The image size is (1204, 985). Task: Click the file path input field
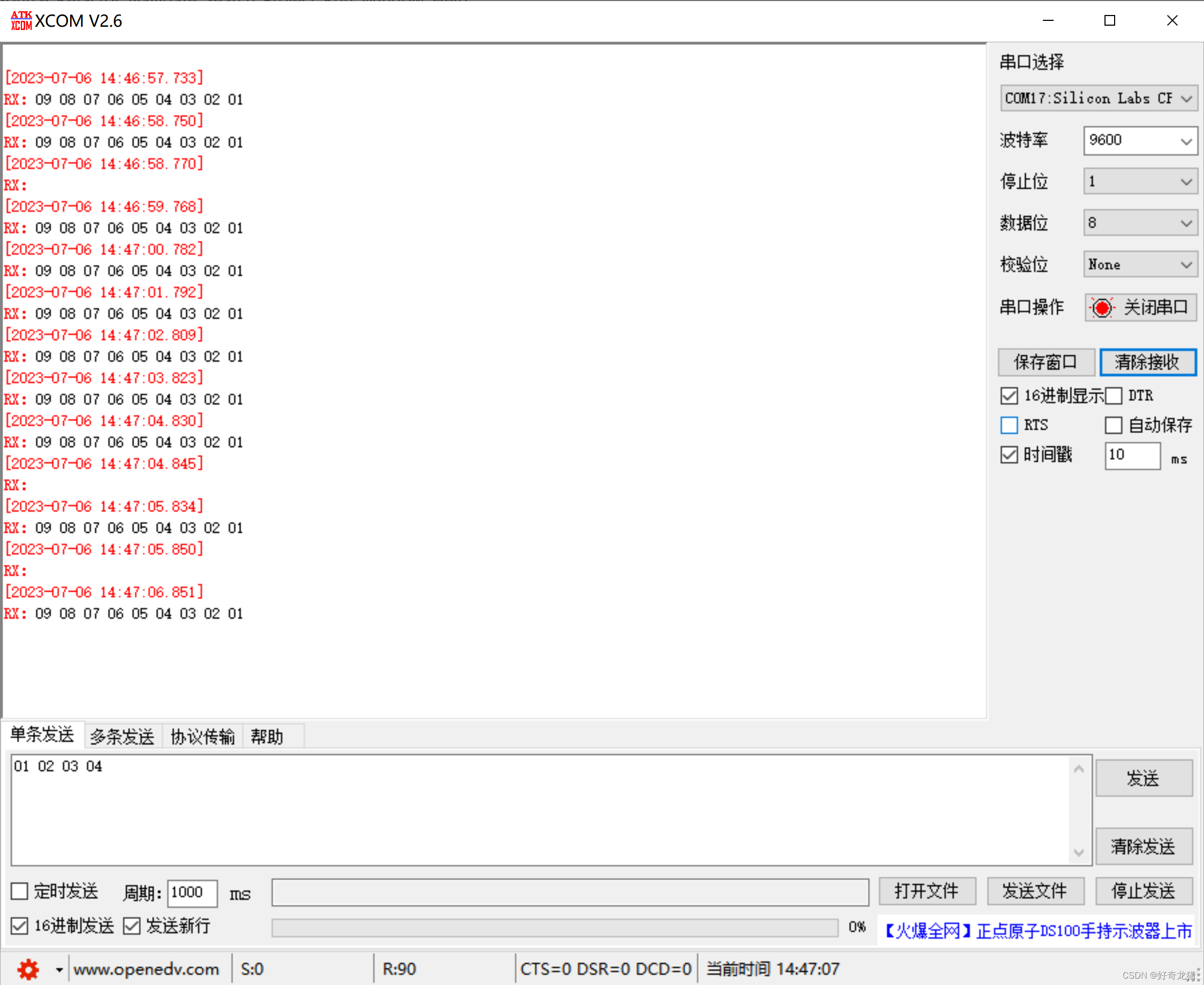570,892
